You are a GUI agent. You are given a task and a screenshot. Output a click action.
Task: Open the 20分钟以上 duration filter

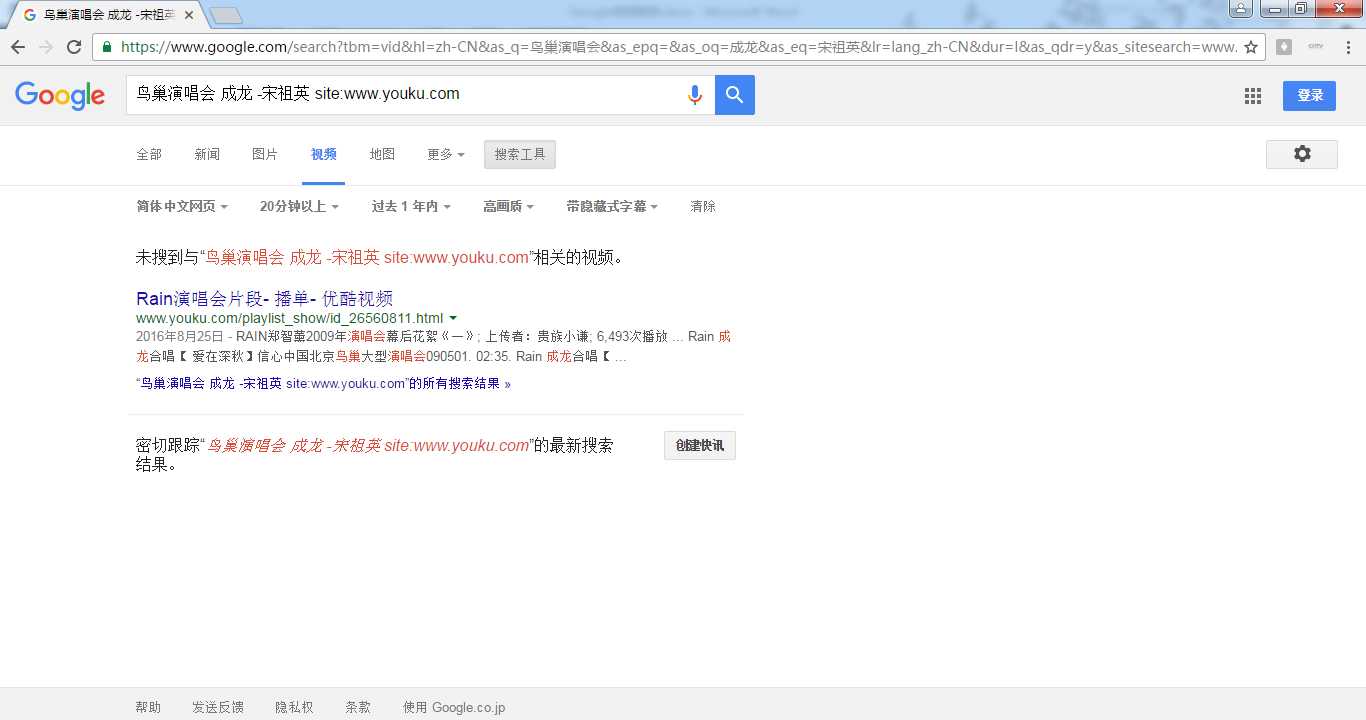299,206
